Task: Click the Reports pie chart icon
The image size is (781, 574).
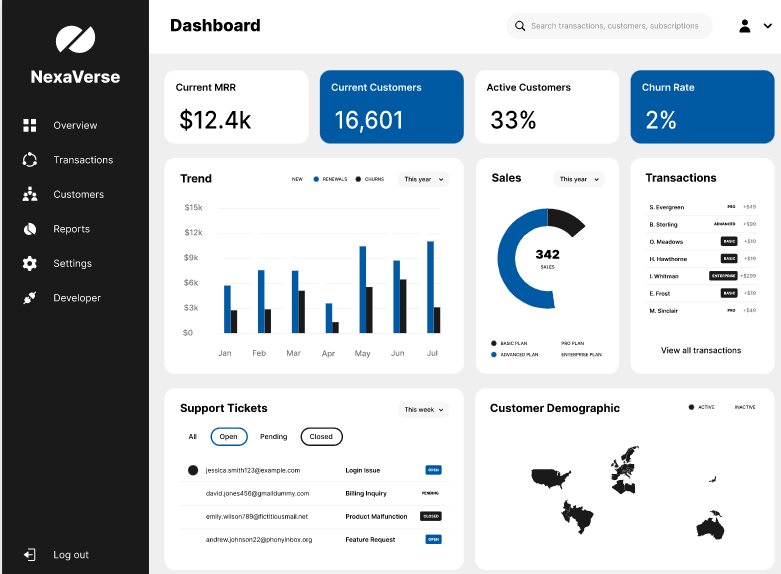Action: 30,229
